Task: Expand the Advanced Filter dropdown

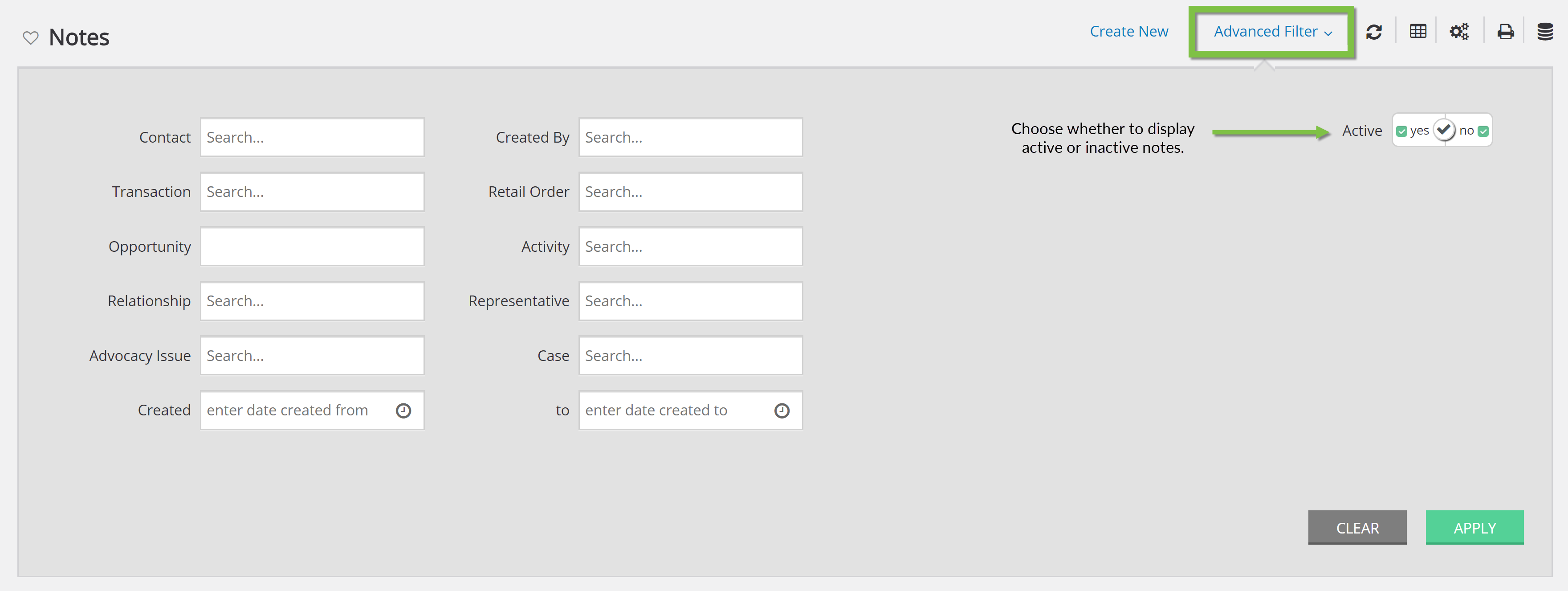Action: tap(1273, 32)
